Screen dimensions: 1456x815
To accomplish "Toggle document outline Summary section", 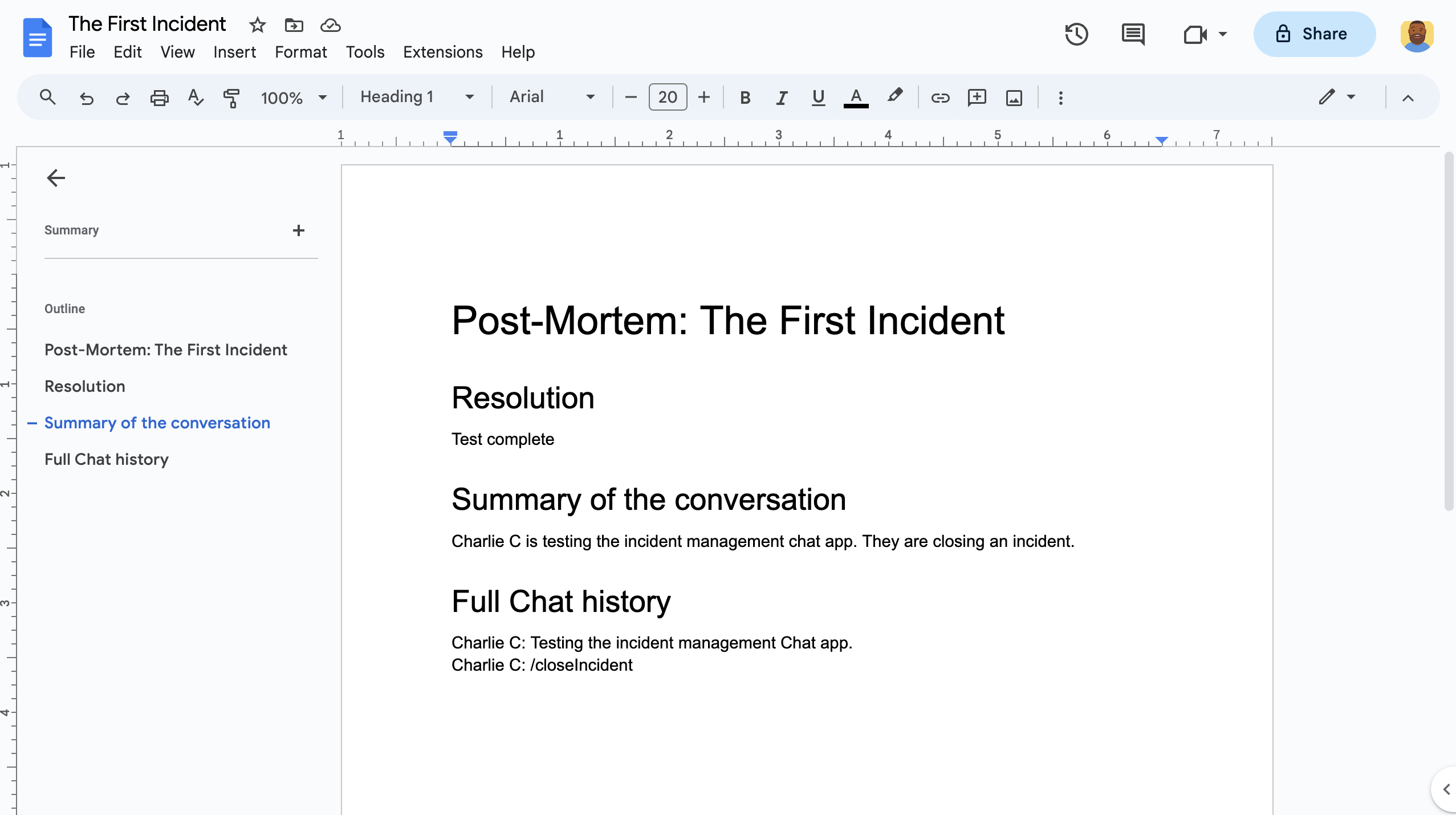I will point(299,231).
